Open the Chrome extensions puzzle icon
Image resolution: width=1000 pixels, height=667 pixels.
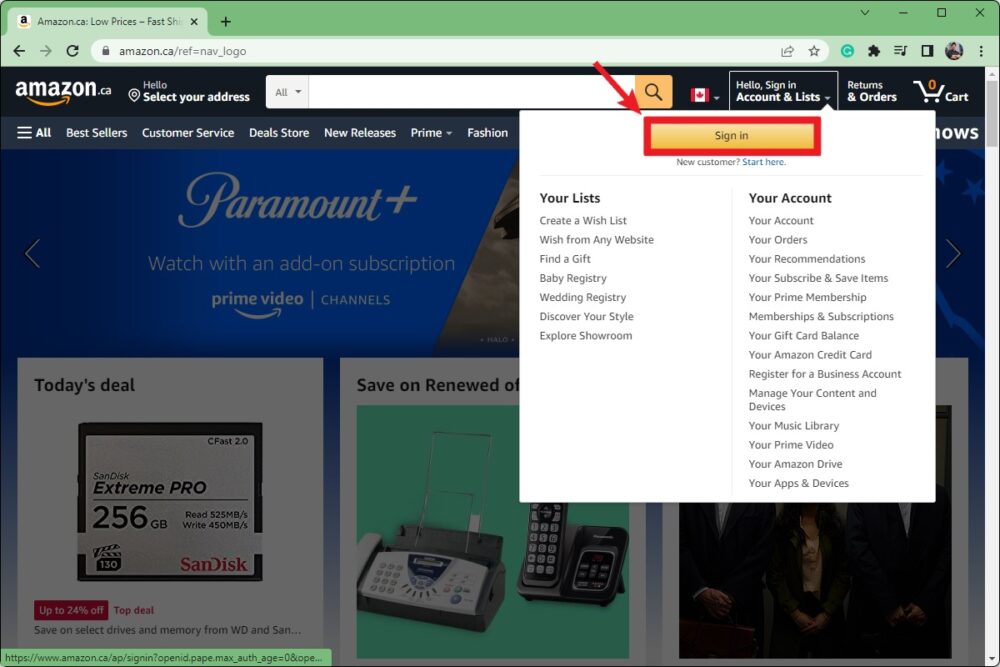[874, 51]
